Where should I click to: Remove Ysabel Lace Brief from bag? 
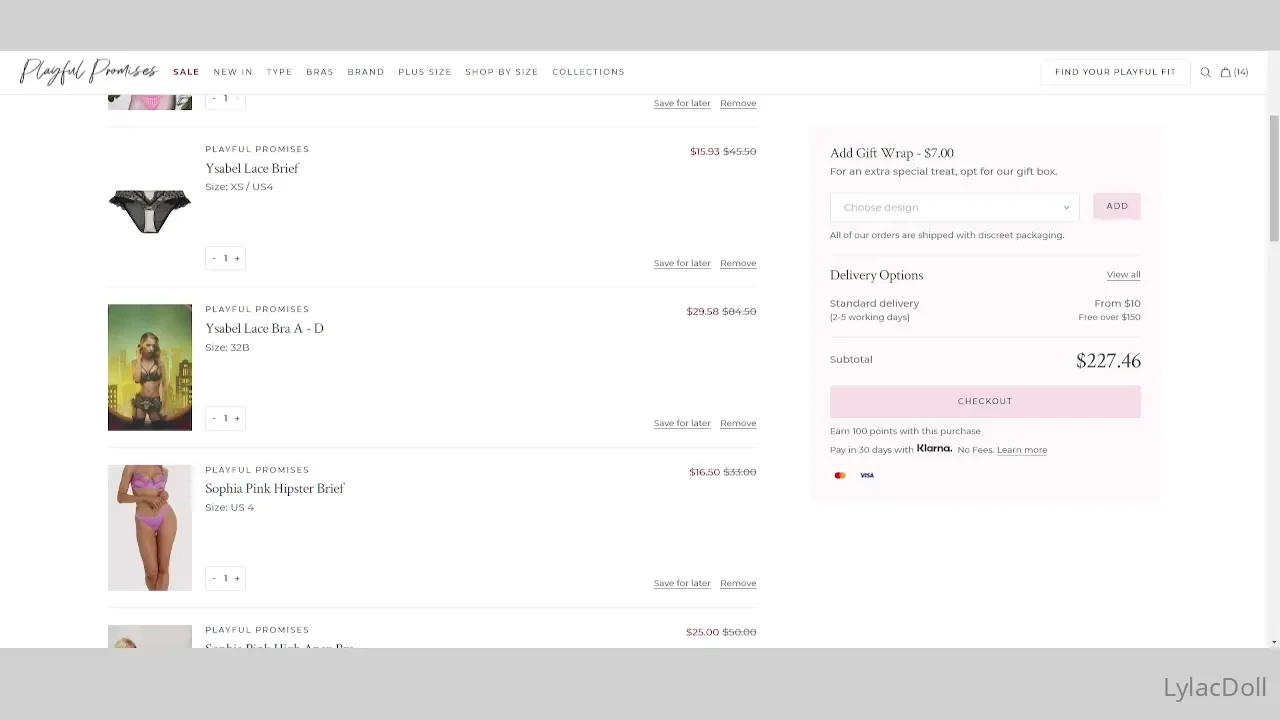click(738, 263)
